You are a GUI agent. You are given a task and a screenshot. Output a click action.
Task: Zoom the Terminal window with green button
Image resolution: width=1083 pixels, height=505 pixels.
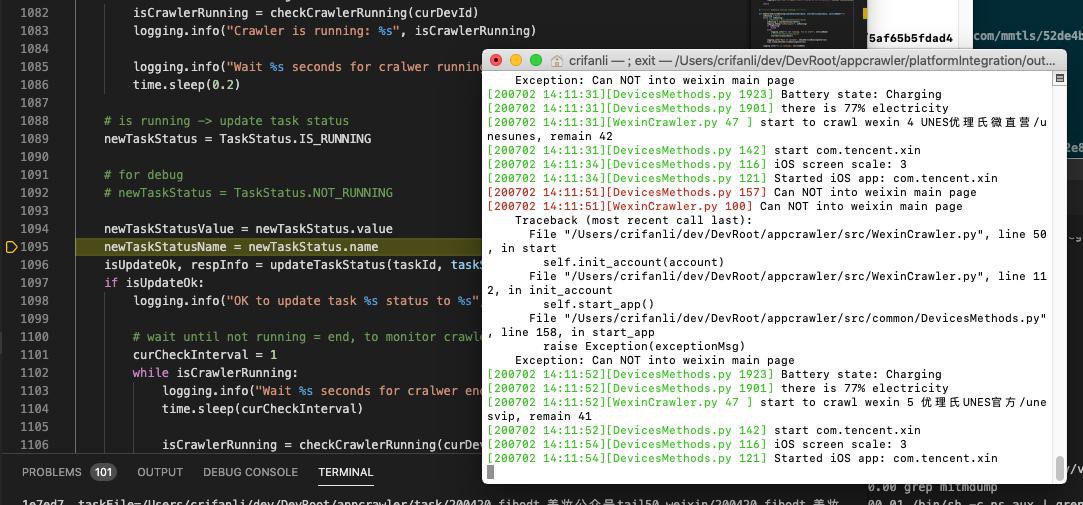tap(535, 60)
